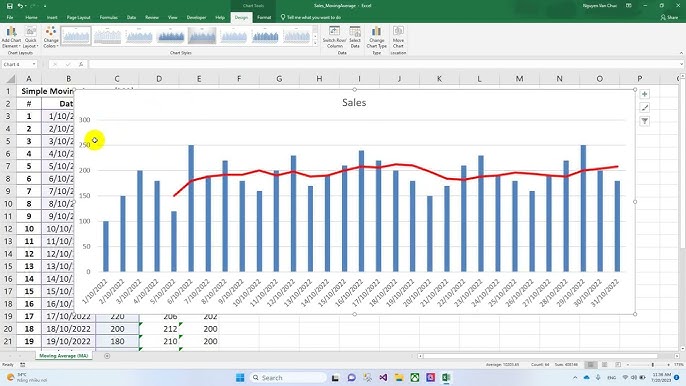Click Tell me what you want to do
Screen dimensions: 686x386
click(311, 18)
